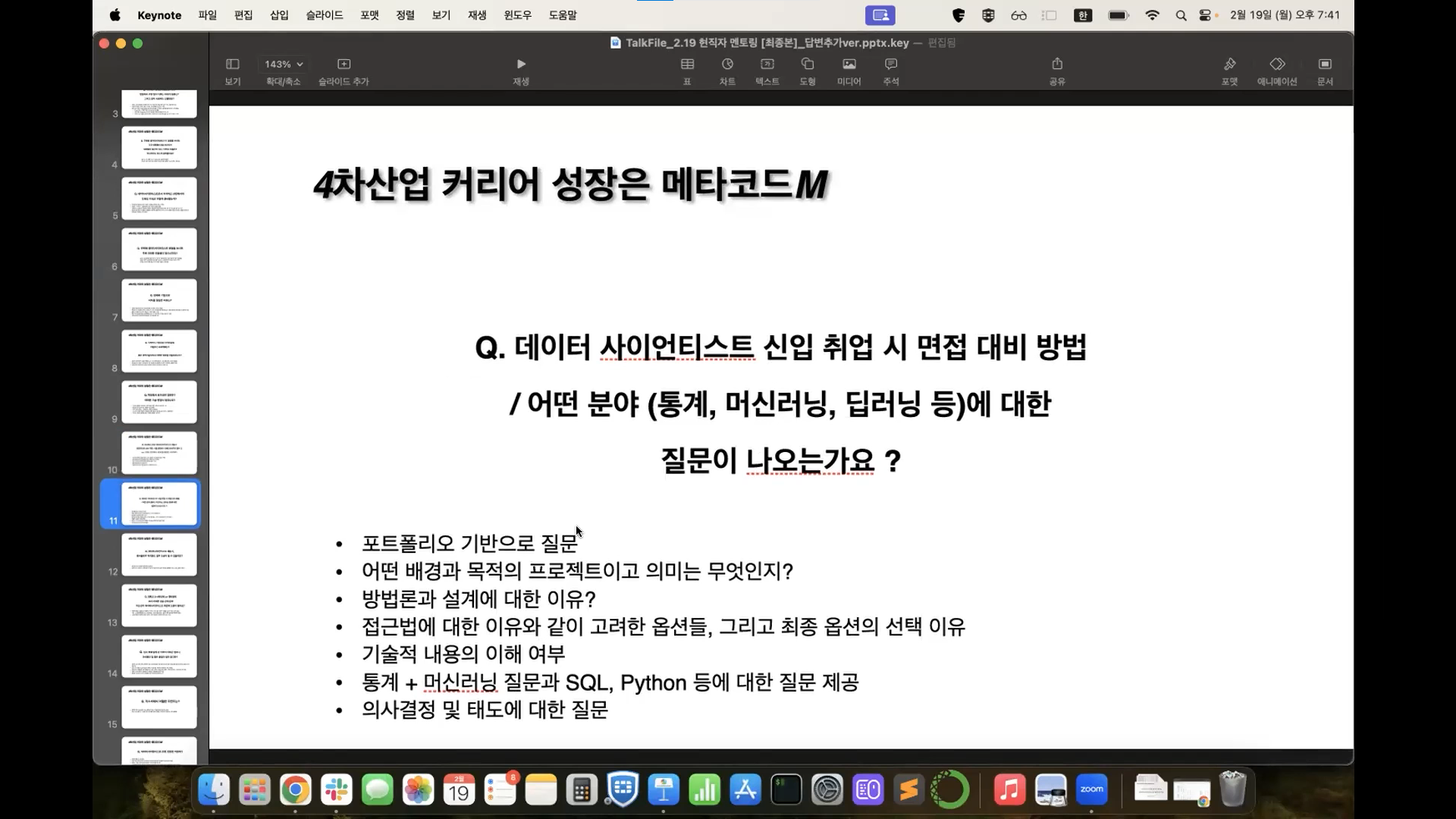
Task: Click the share (공유) icon
Action: [x=1057, y=64]
